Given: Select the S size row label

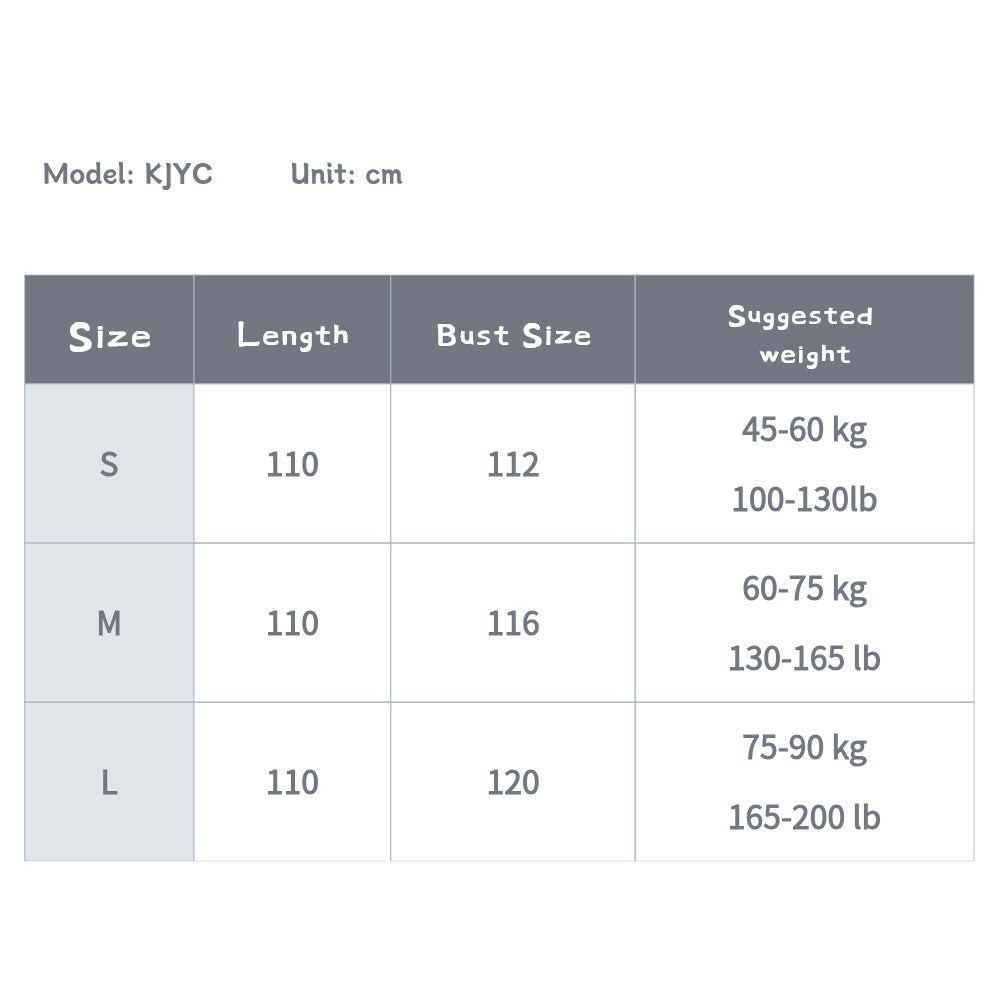Looking at the screenshot, I should point(109,464).
